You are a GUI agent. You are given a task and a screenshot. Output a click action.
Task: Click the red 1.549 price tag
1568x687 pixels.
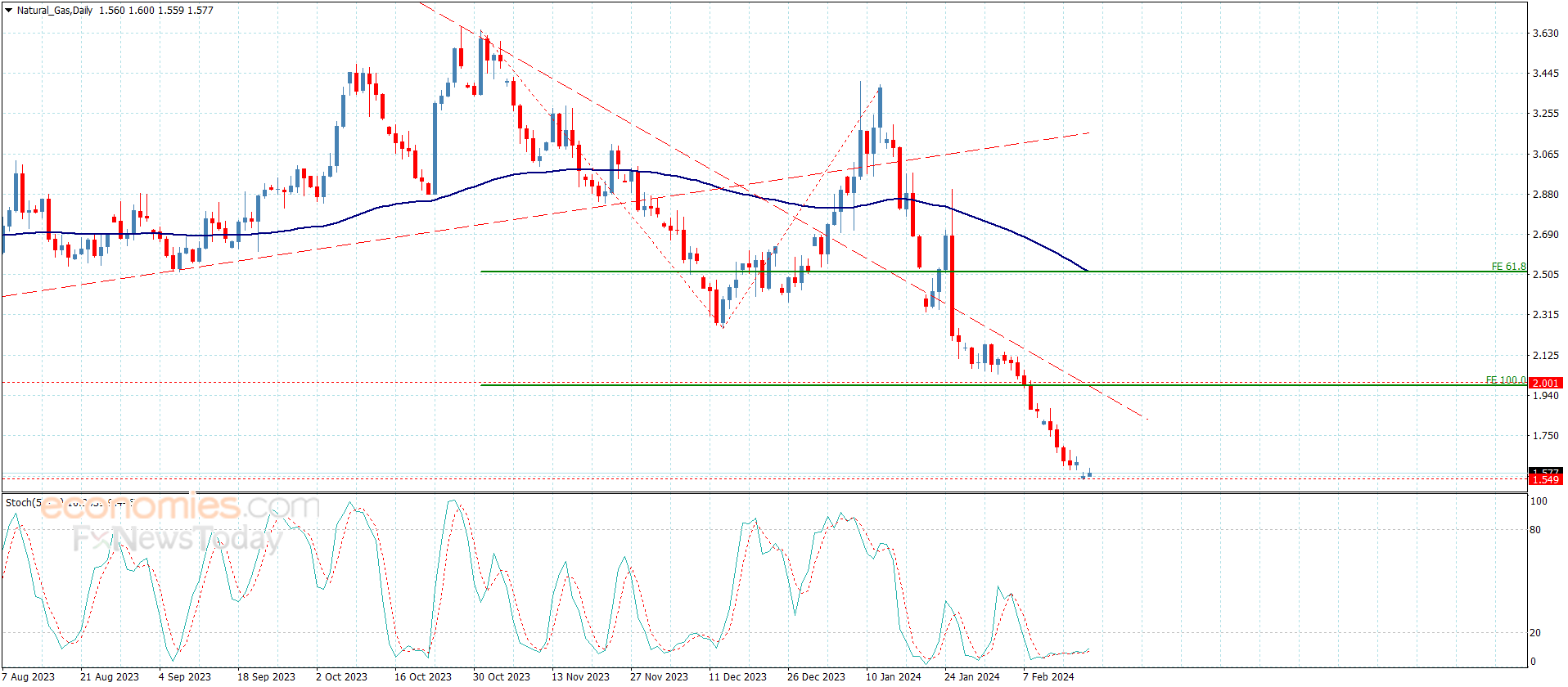[1545, 480]
